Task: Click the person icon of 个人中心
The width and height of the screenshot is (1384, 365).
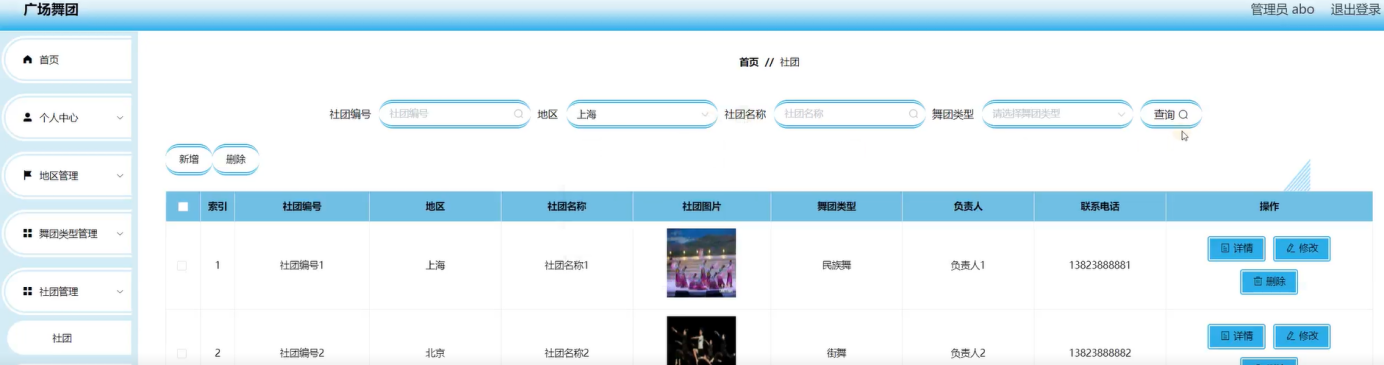Action: tap(28, 118)
